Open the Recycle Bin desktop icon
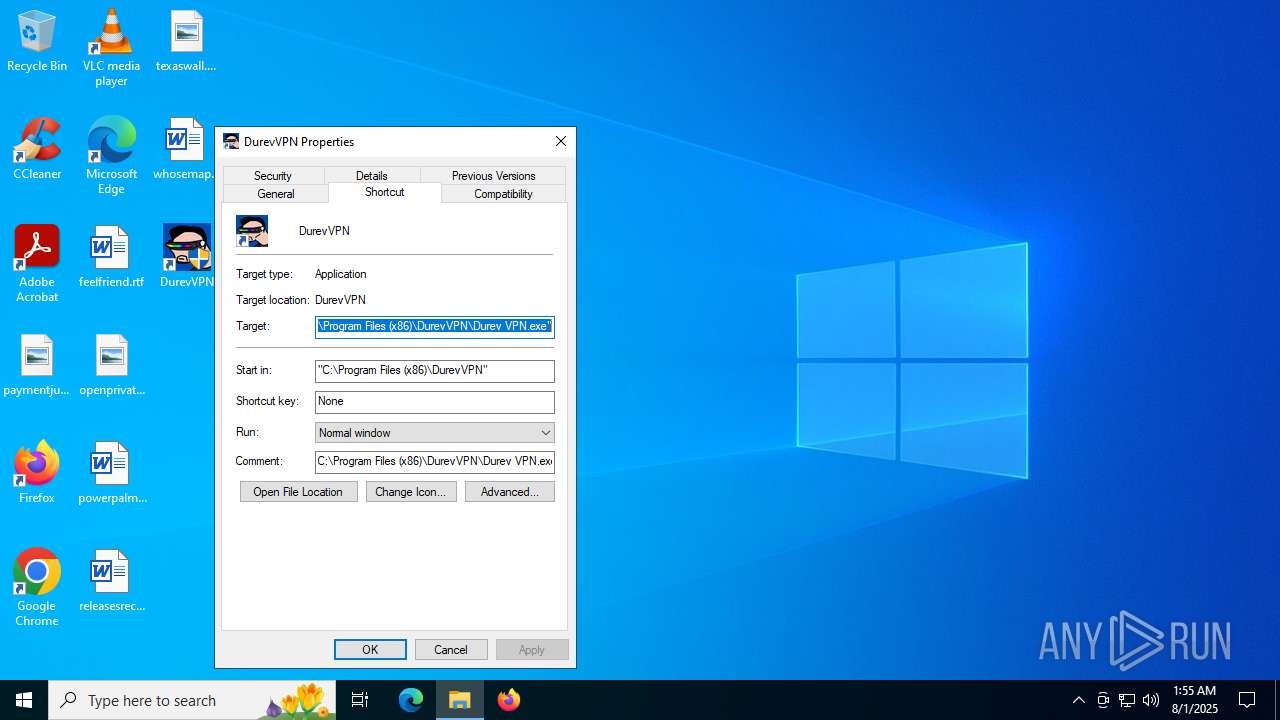Viewport: 1280px width, 720px height. [x=37, y=42]
